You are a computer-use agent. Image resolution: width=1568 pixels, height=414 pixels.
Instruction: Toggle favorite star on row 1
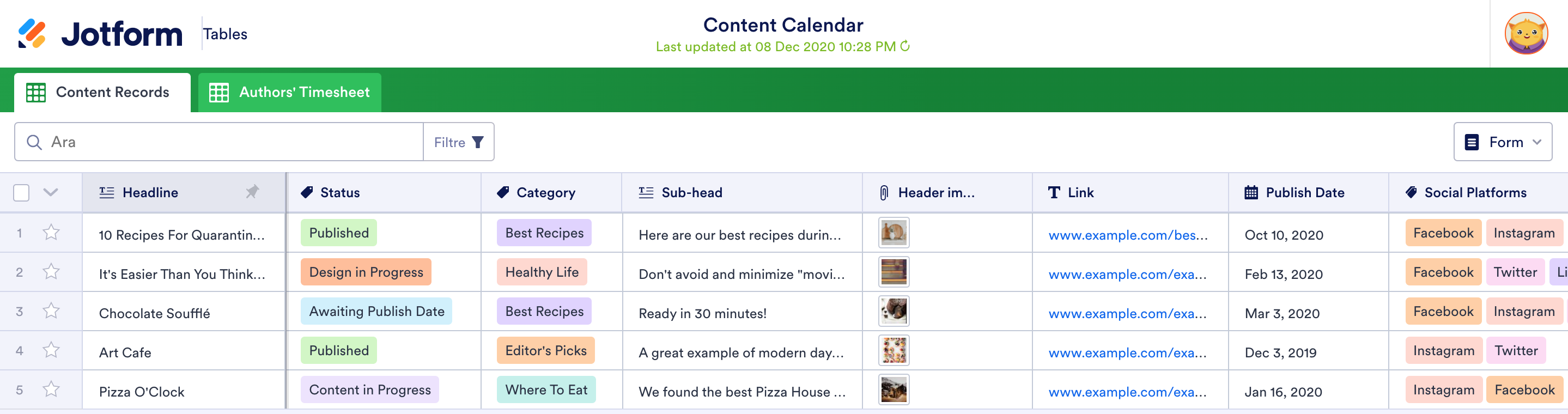(51, 233)
